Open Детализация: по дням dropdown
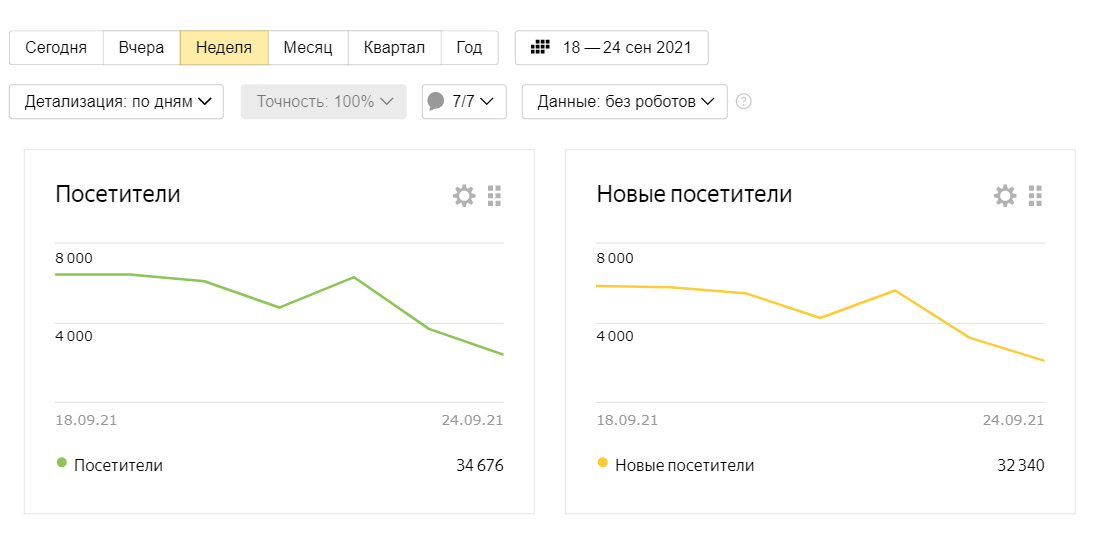The image size is (1096, 539). click(x=116, y=101)
